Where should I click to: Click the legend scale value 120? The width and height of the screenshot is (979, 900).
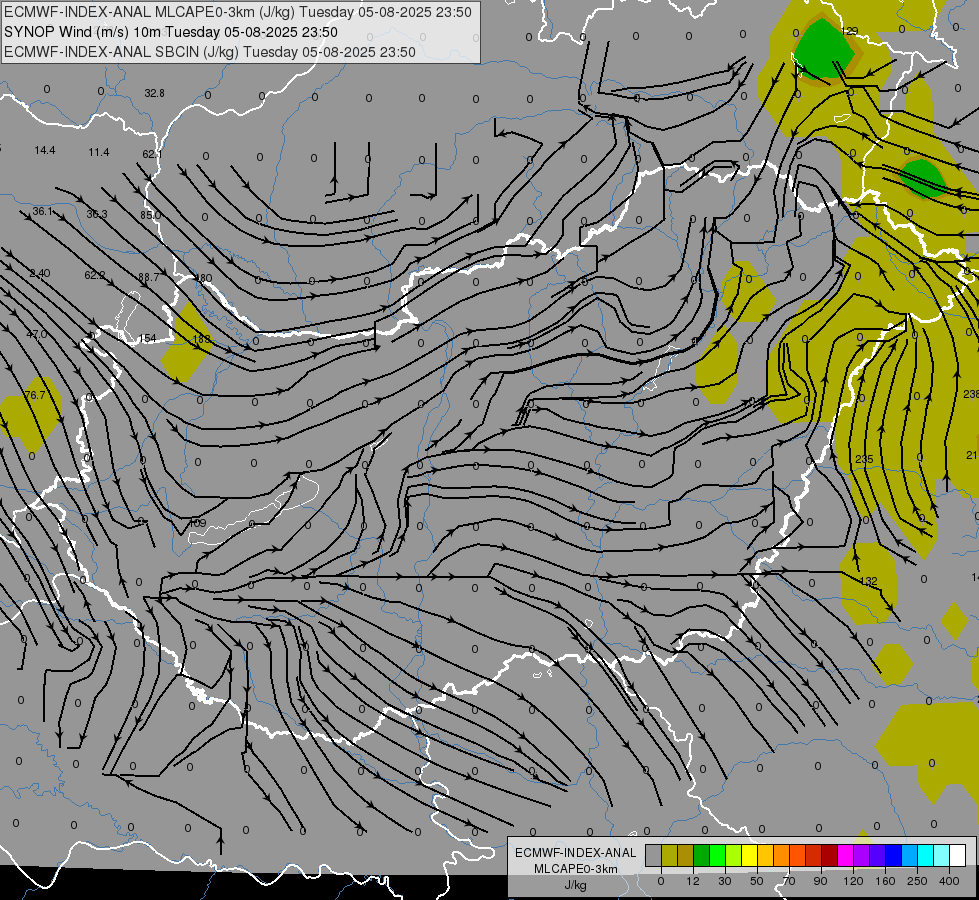pyautogui.click(x=853, y=881)
